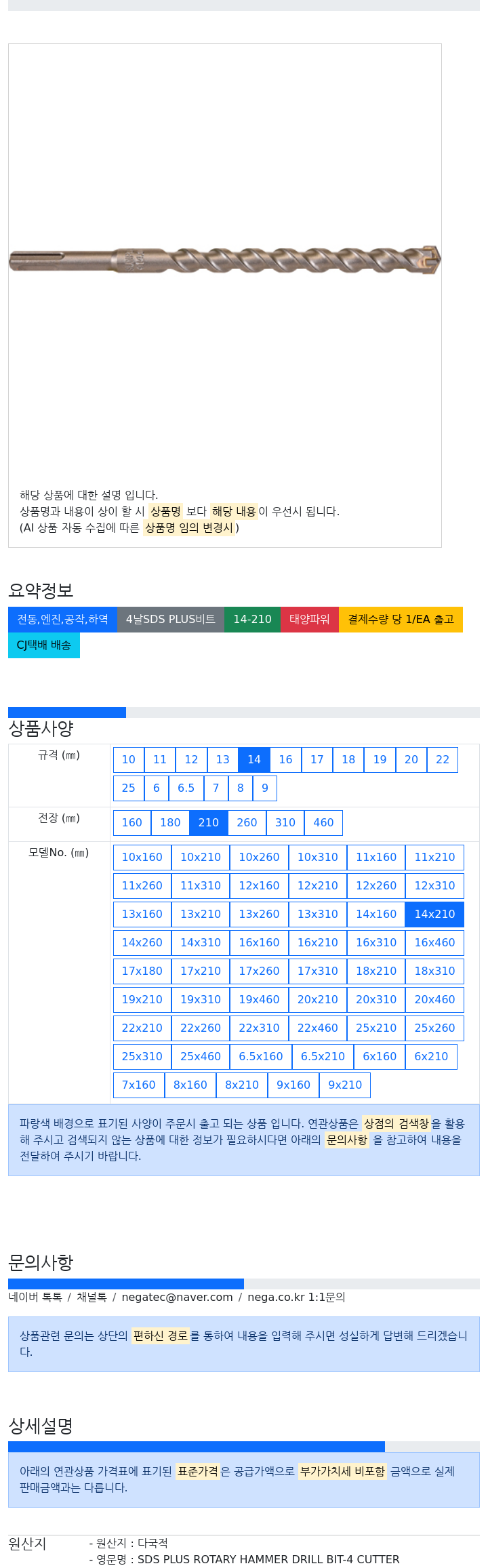Choose model 10x160
Image resolution: width=488 pixels, height=1568 pixels.
pos(142,858)
